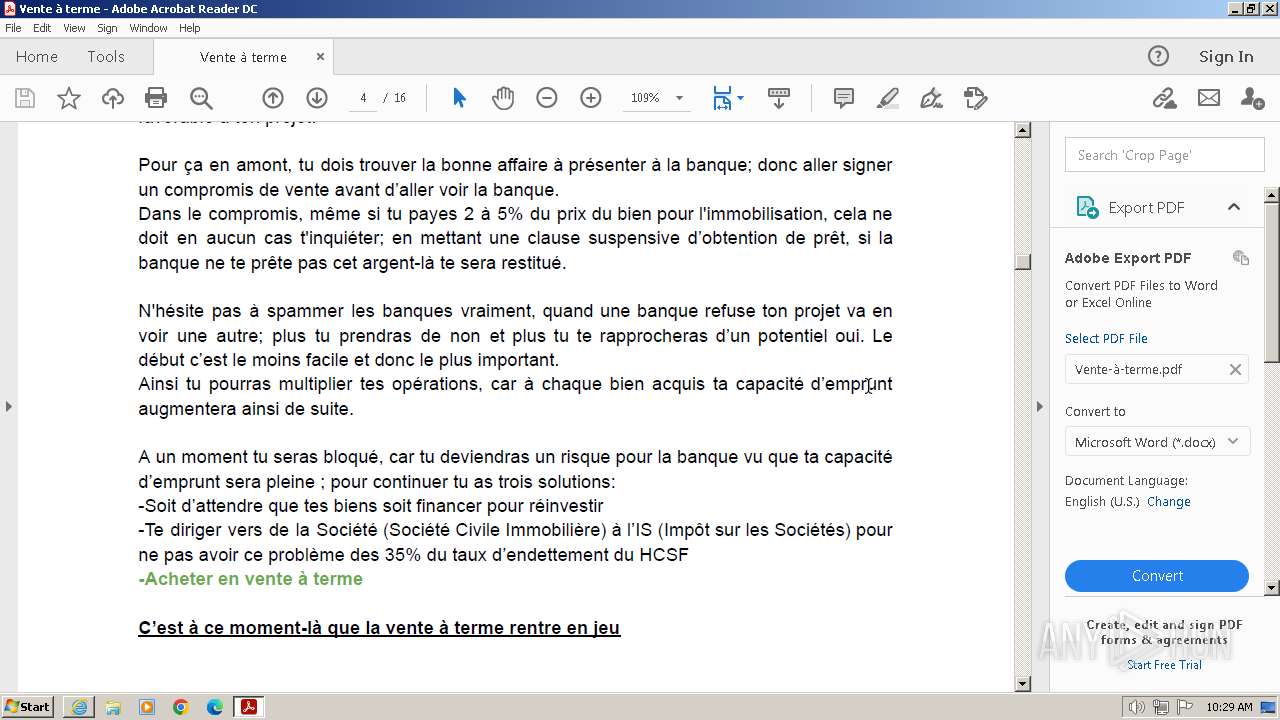The width and height of the screenshot is (1280, 720).
Task: Open File Explorer from taskbar
Action: coord(113,707)
